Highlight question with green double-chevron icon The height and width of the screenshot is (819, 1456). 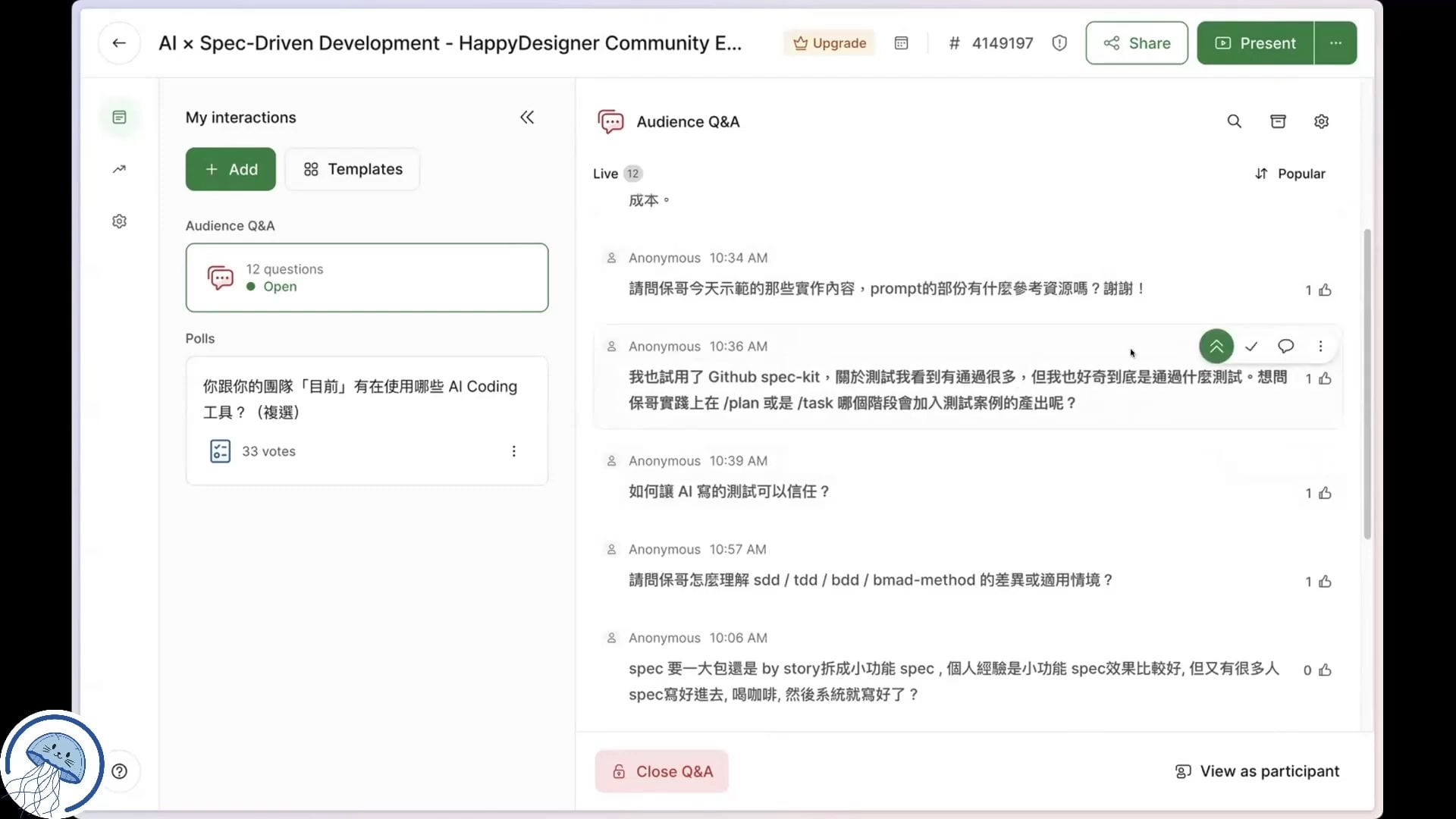(x=1216, y=347)
